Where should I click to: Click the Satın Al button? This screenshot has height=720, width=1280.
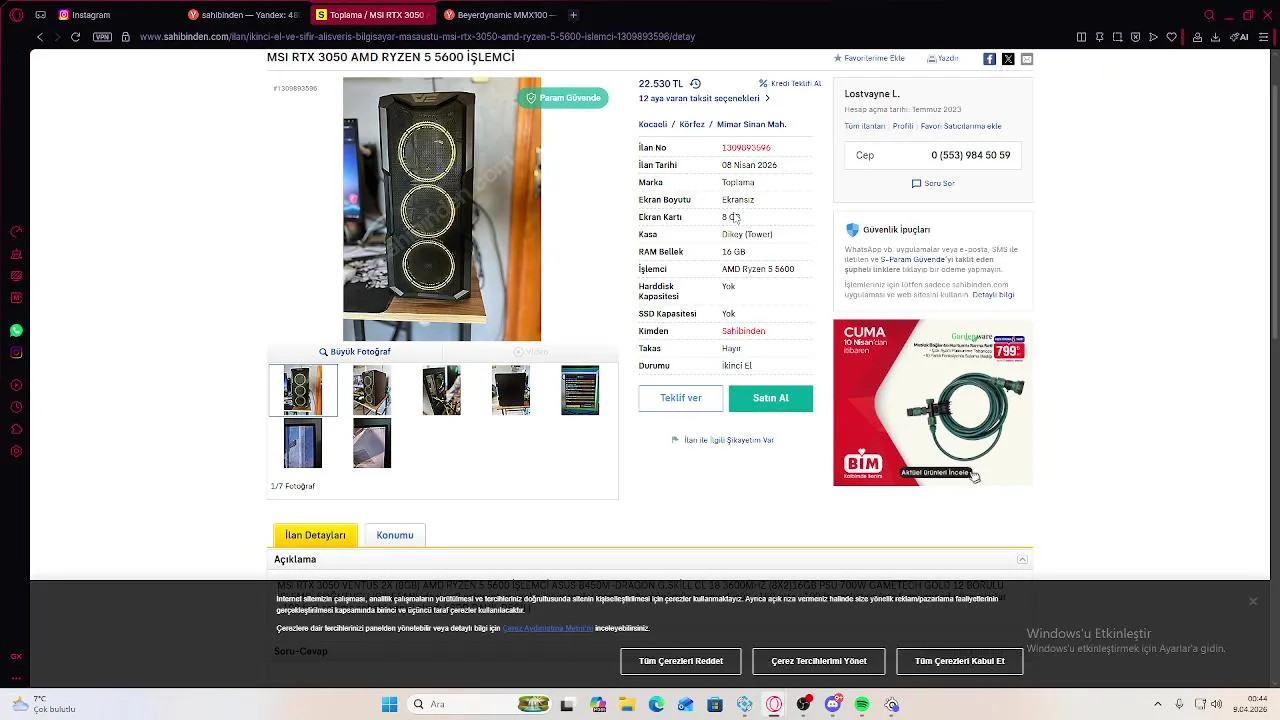point(771,398)
